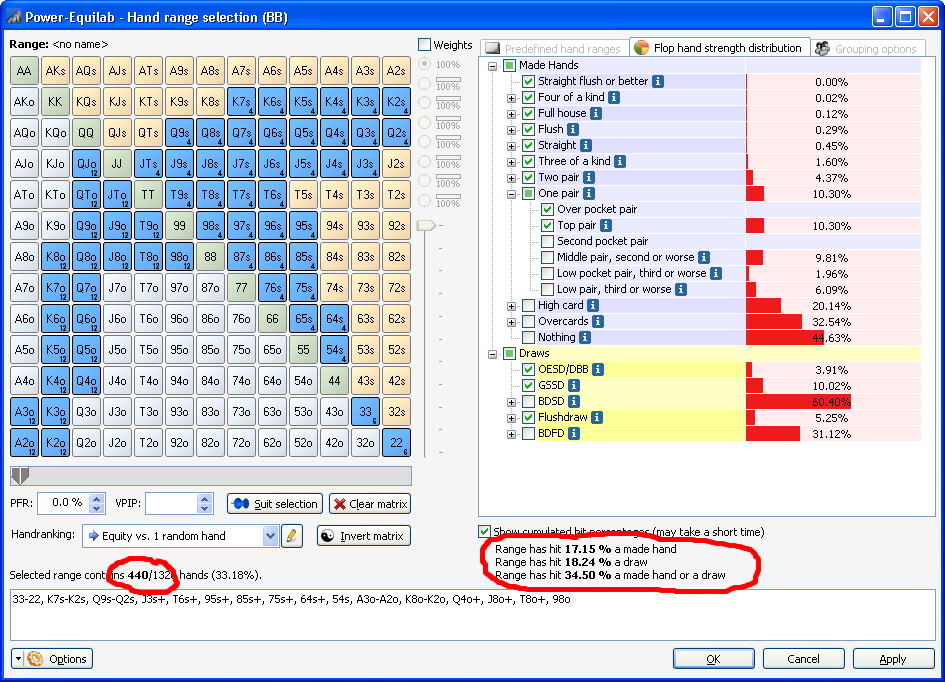This screenshot has width=945, height=682.
Task: Click info icon next to Four of a kind
Action: click(x=614, y=97)
